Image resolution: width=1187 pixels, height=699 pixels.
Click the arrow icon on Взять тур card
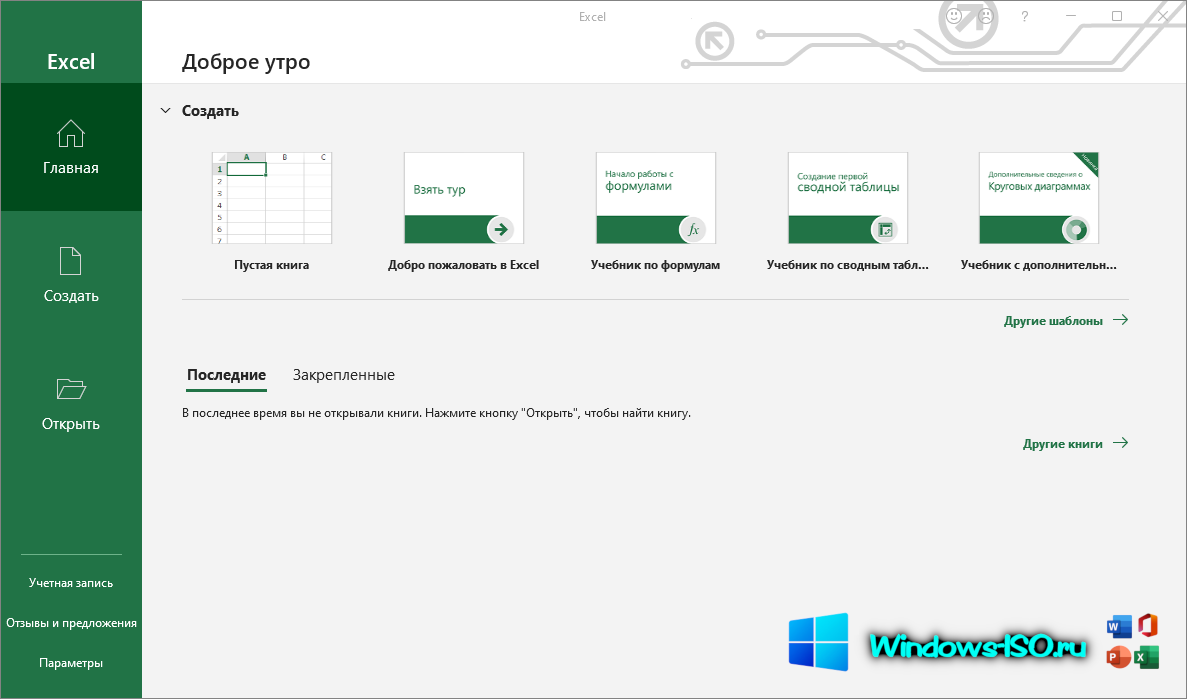point(500,229)
